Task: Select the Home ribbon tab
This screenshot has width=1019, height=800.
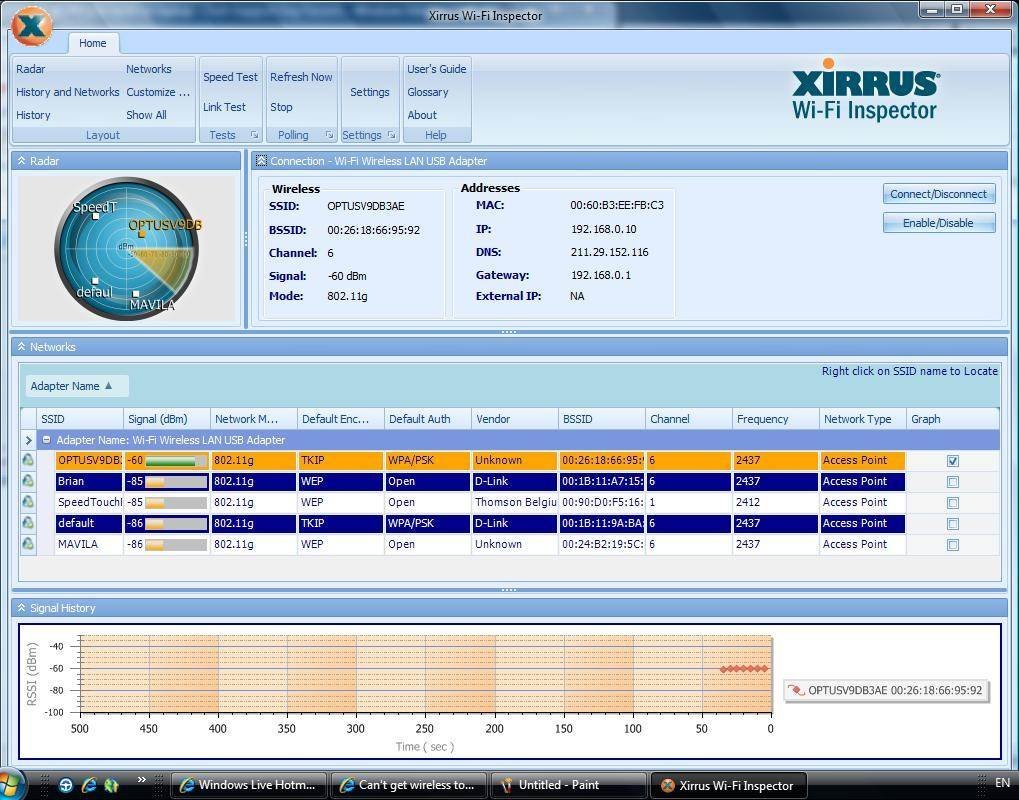Action: [x=92, y=43]
